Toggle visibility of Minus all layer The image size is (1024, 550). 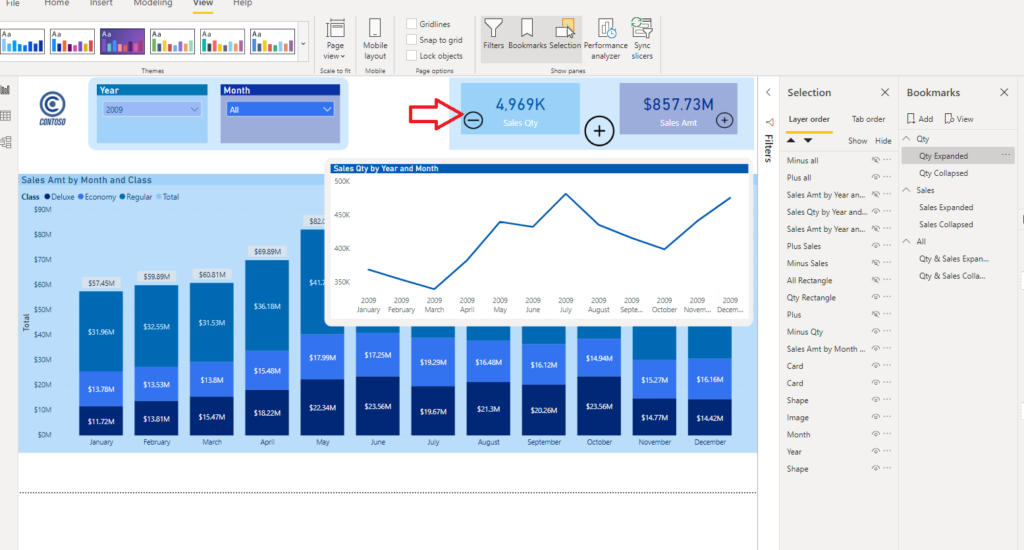click(875, 160)
